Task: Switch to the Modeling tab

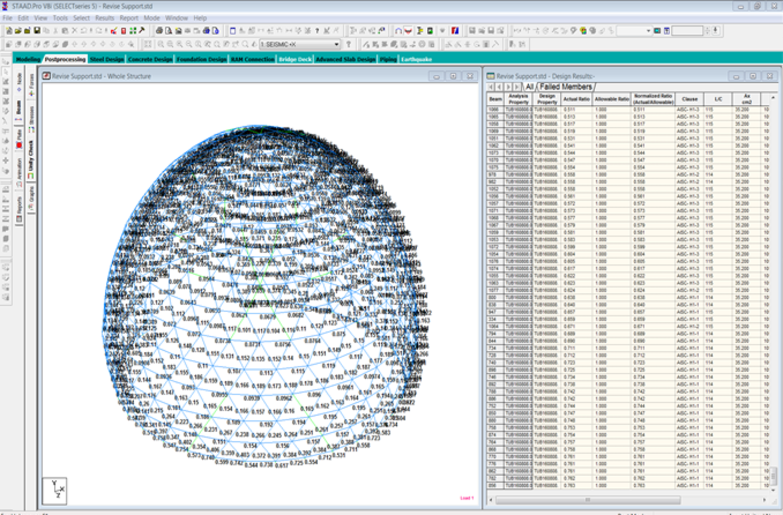Action: (28, 59)
